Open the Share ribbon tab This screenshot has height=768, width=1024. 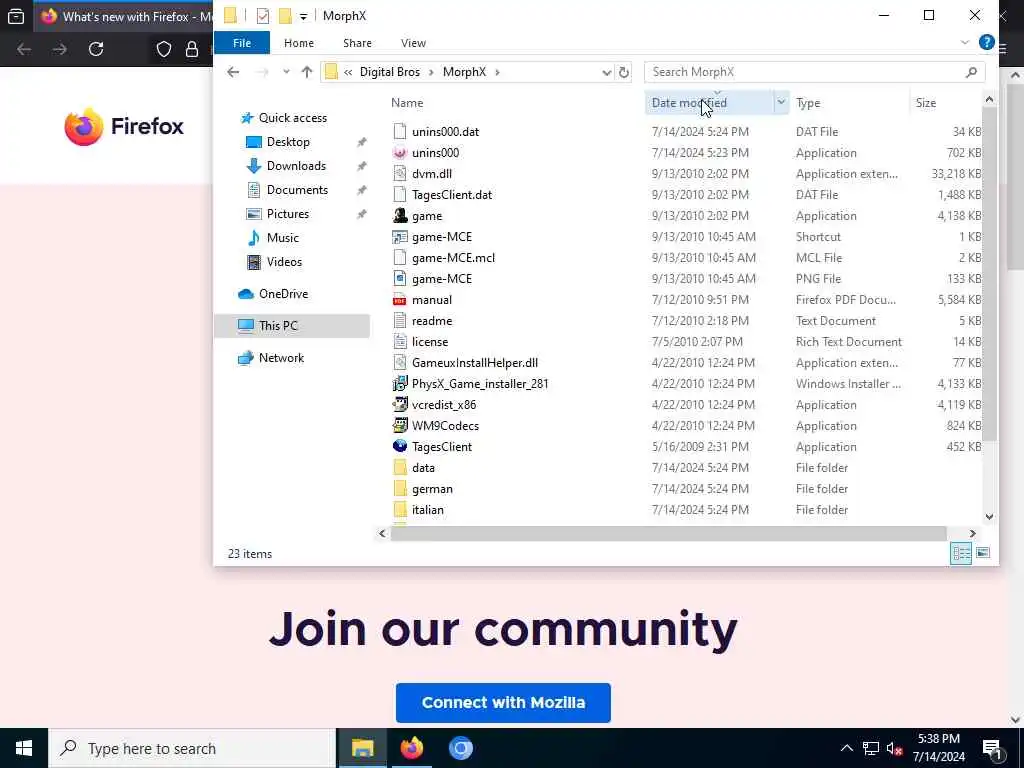[x=357, y=43]
